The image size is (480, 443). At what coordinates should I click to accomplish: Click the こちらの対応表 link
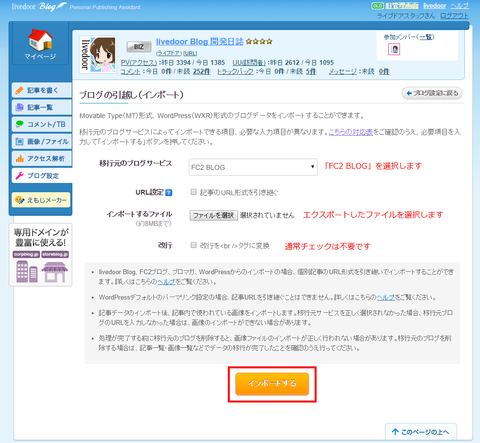point(351,132)
